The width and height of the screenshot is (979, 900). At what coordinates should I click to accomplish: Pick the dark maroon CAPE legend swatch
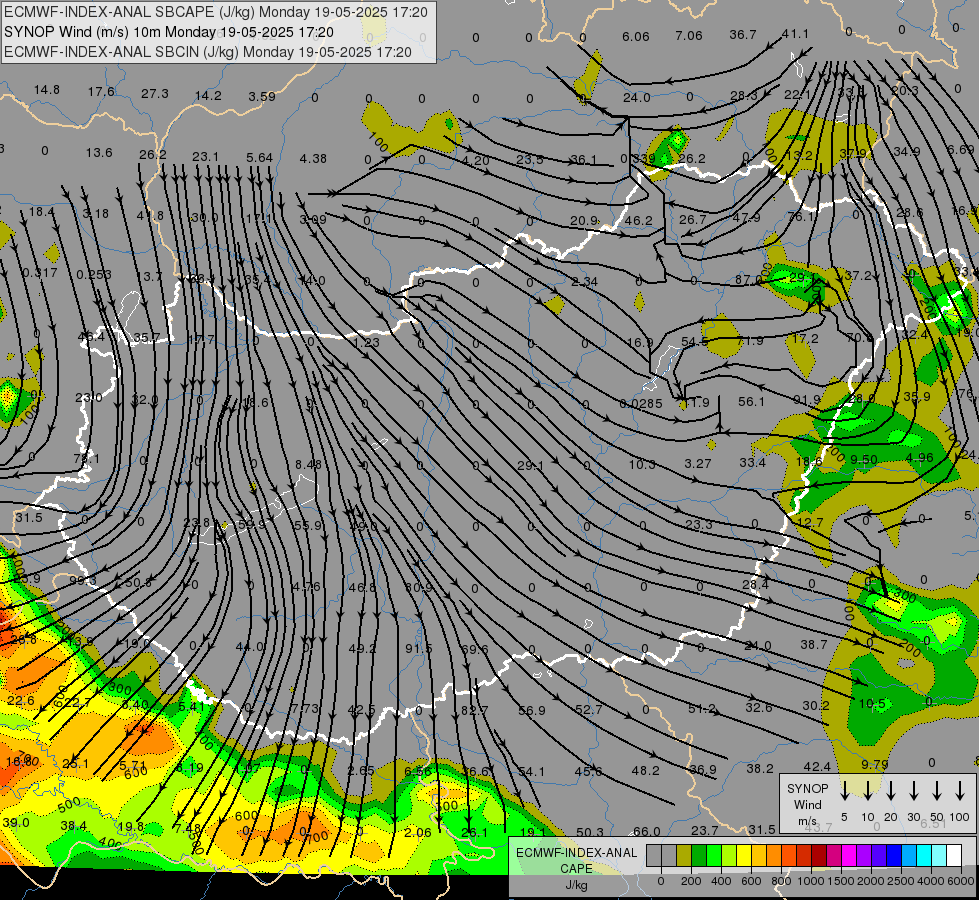click(x=819, y=855)
